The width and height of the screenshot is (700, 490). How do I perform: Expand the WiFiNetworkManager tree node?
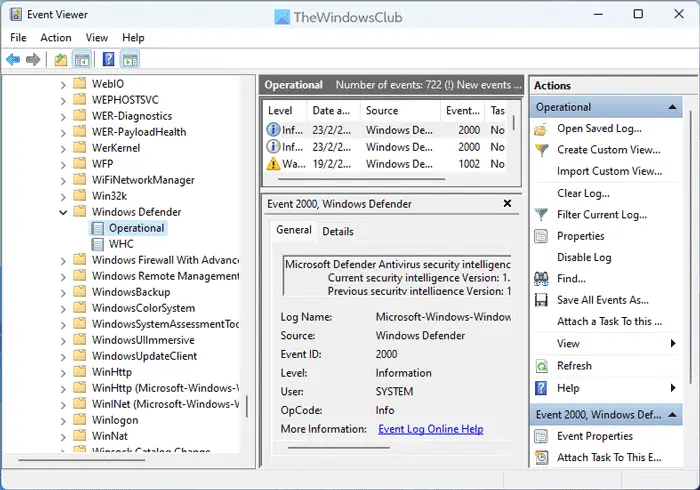pos(63,181)
